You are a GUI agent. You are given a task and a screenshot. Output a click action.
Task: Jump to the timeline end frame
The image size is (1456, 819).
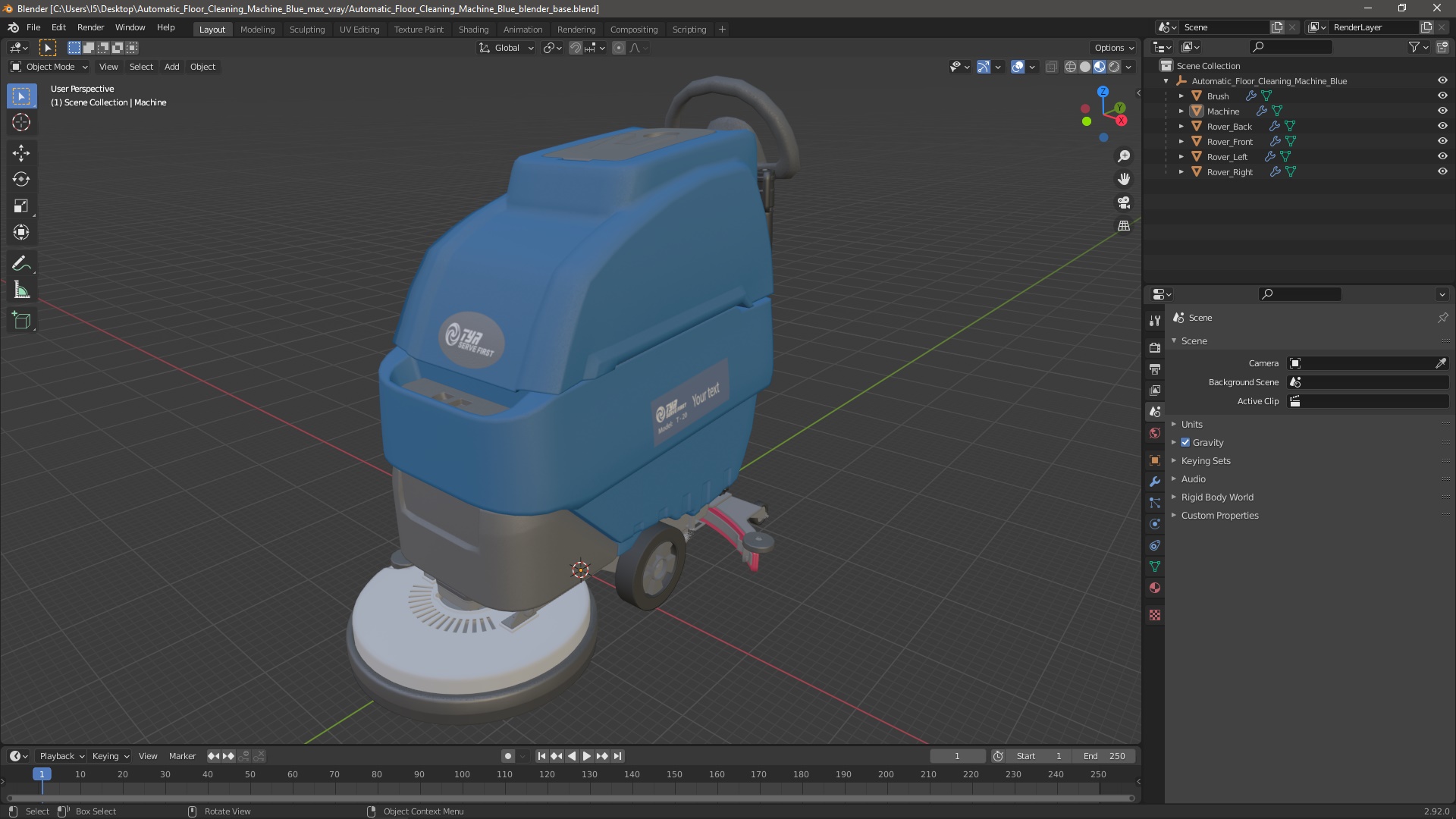tap(618, 756)
